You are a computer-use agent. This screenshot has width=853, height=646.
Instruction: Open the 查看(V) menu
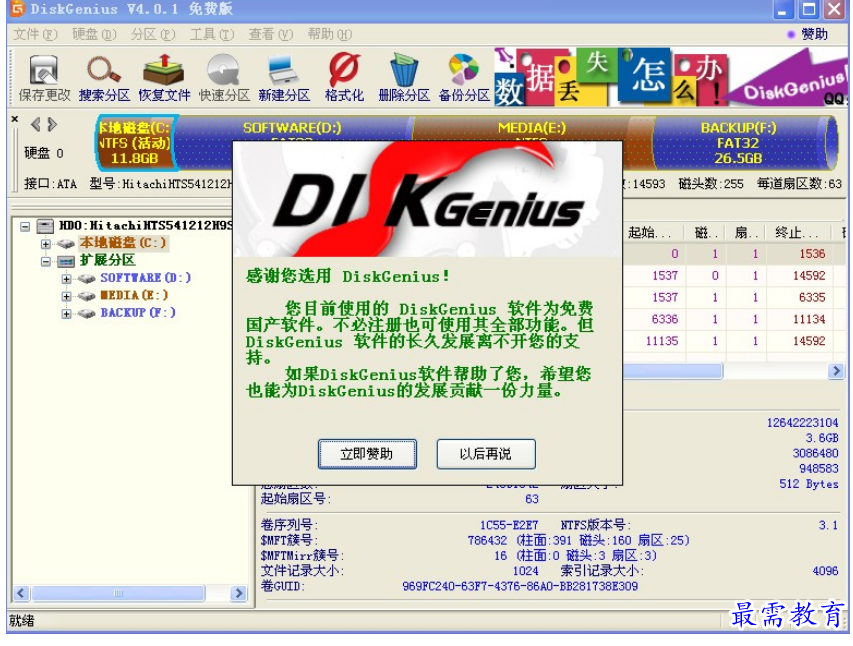(x=271, y=34)
